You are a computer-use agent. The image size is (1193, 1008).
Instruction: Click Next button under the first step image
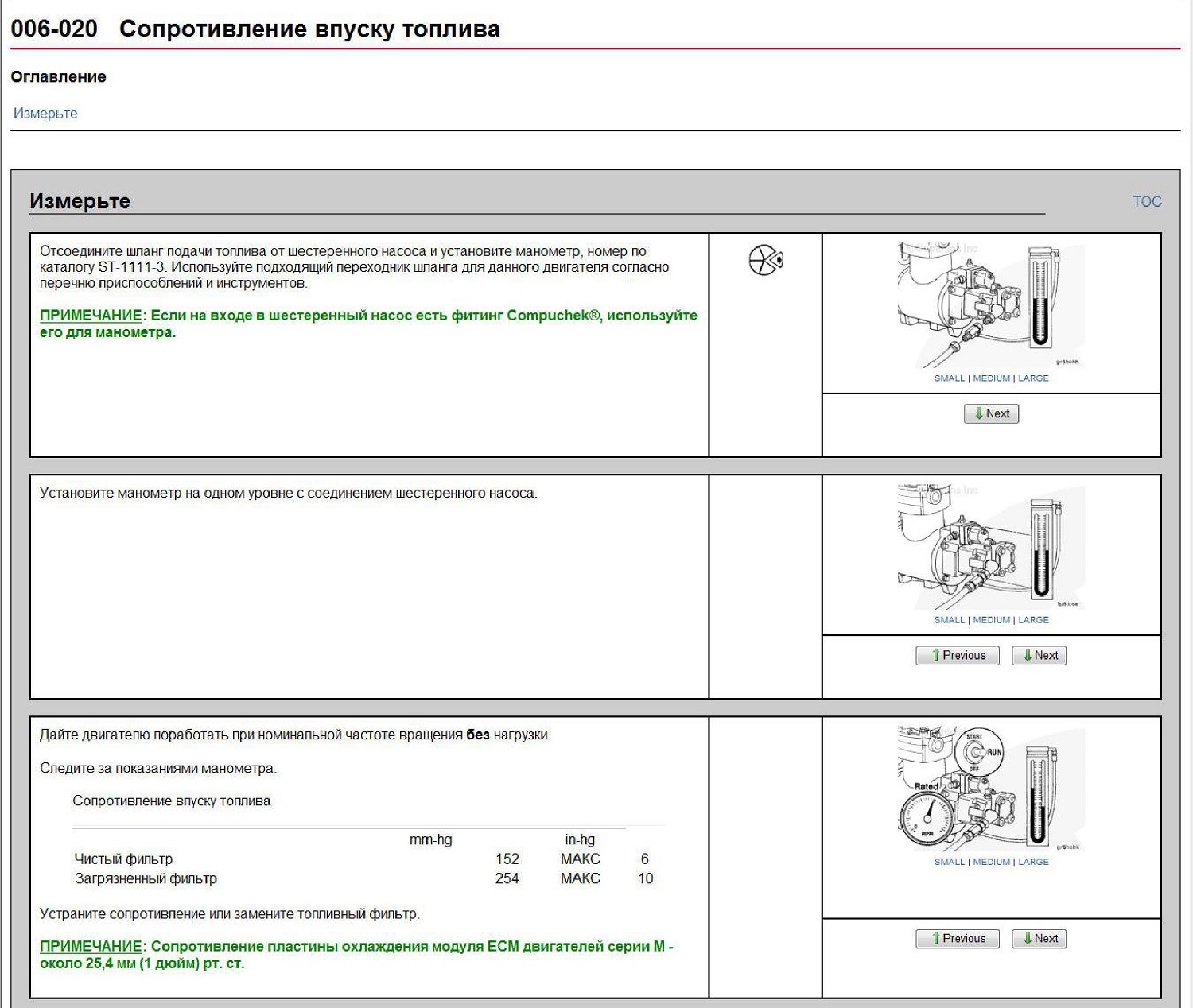click(x=991, y=413)
